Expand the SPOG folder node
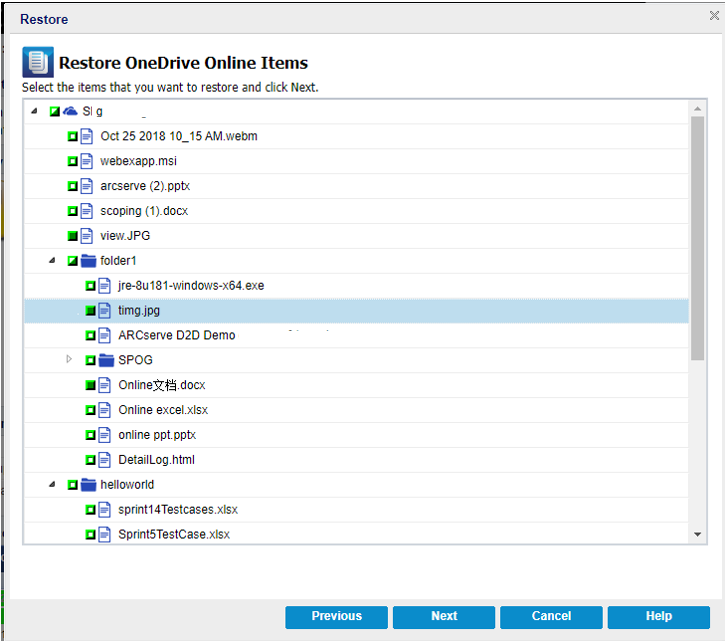The height and width of the screenshot is (641, 725). click(x=69, y=360)
